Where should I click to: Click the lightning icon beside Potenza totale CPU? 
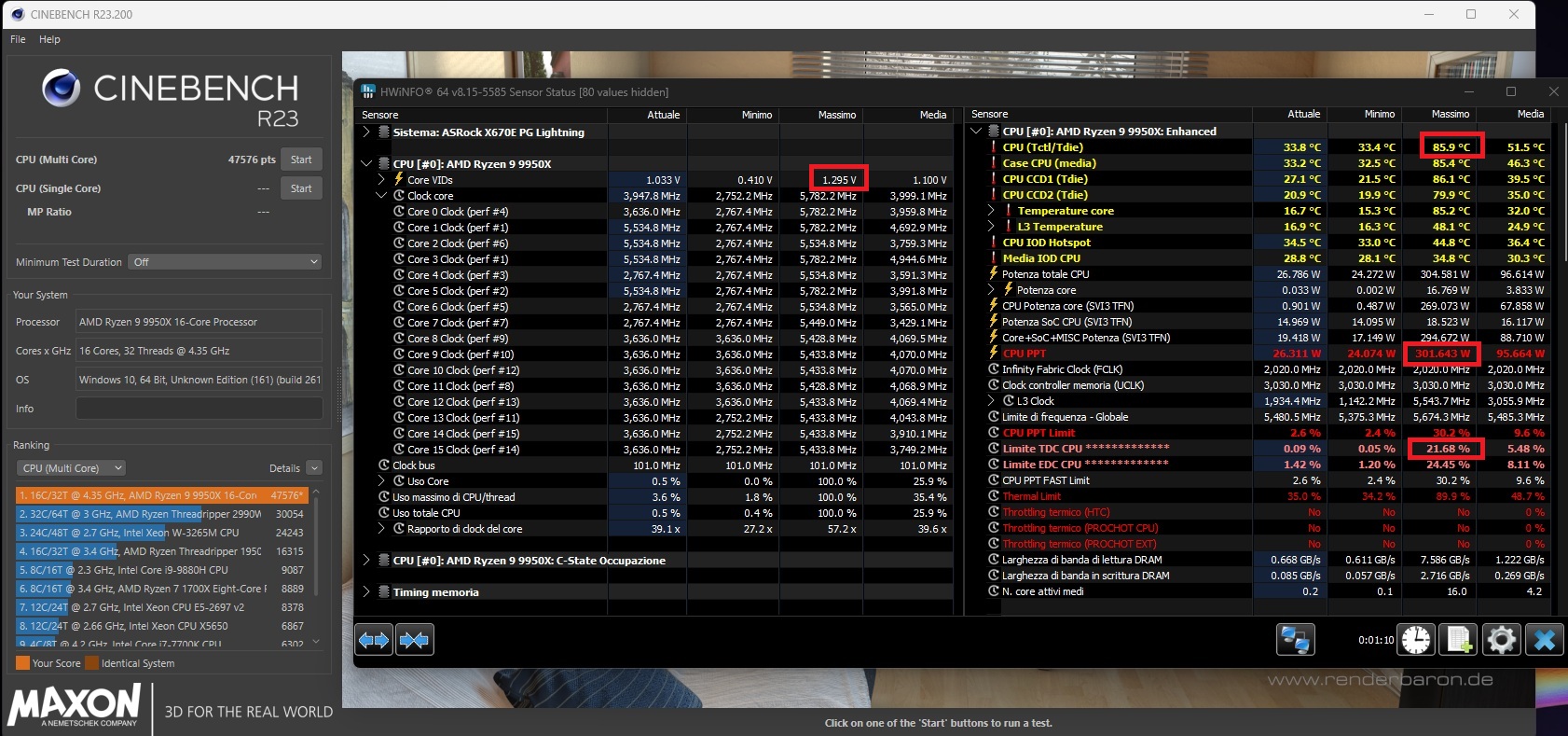[x=994, y=273]
